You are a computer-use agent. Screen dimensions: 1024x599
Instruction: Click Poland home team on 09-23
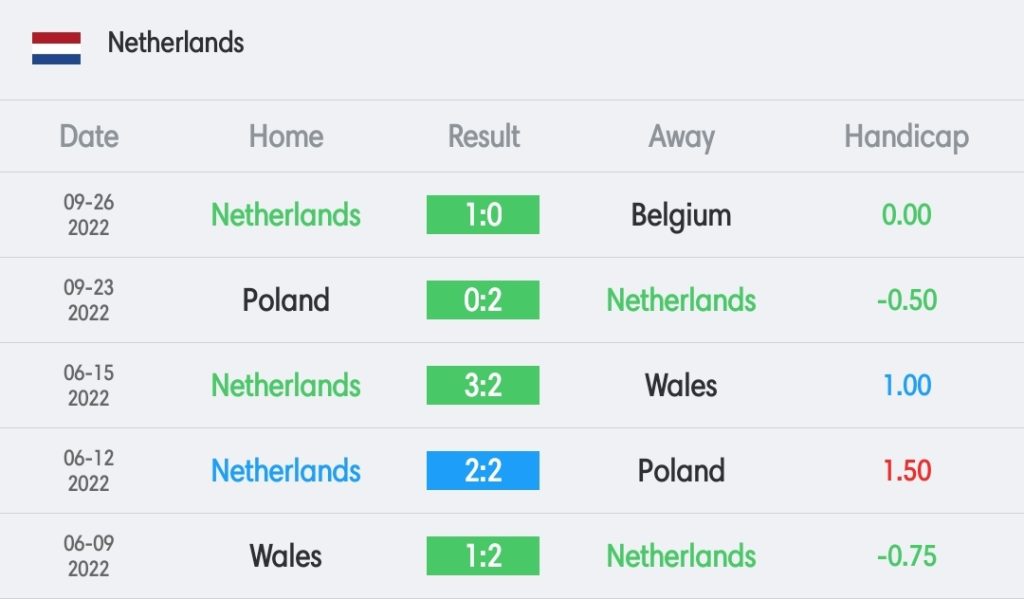tap(286, 300)
